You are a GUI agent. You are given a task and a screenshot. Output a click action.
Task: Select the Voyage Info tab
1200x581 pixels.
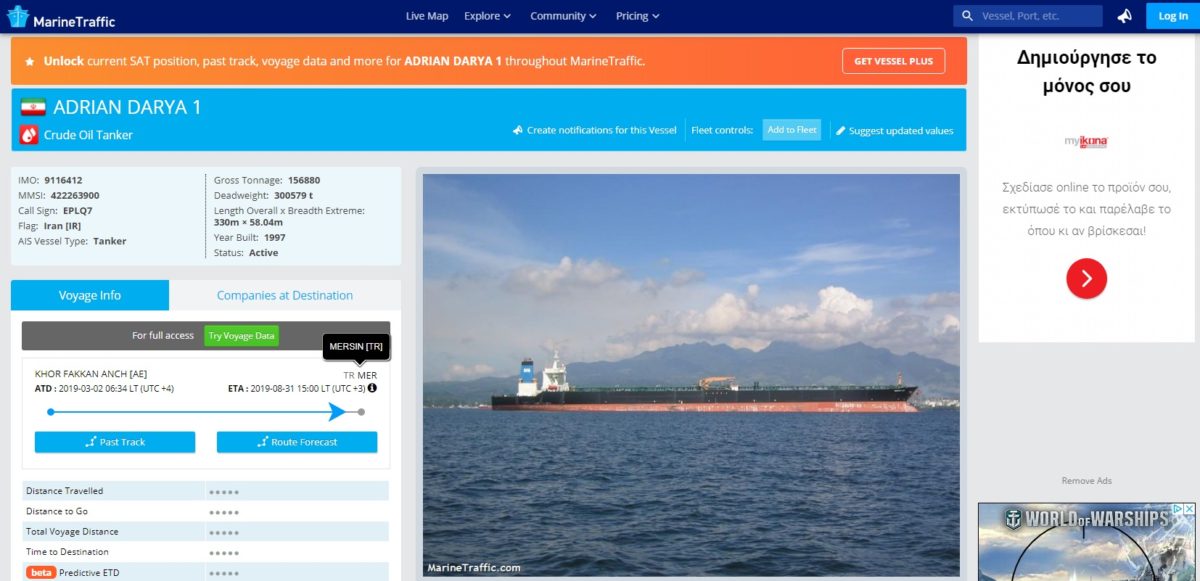[90, 295]
